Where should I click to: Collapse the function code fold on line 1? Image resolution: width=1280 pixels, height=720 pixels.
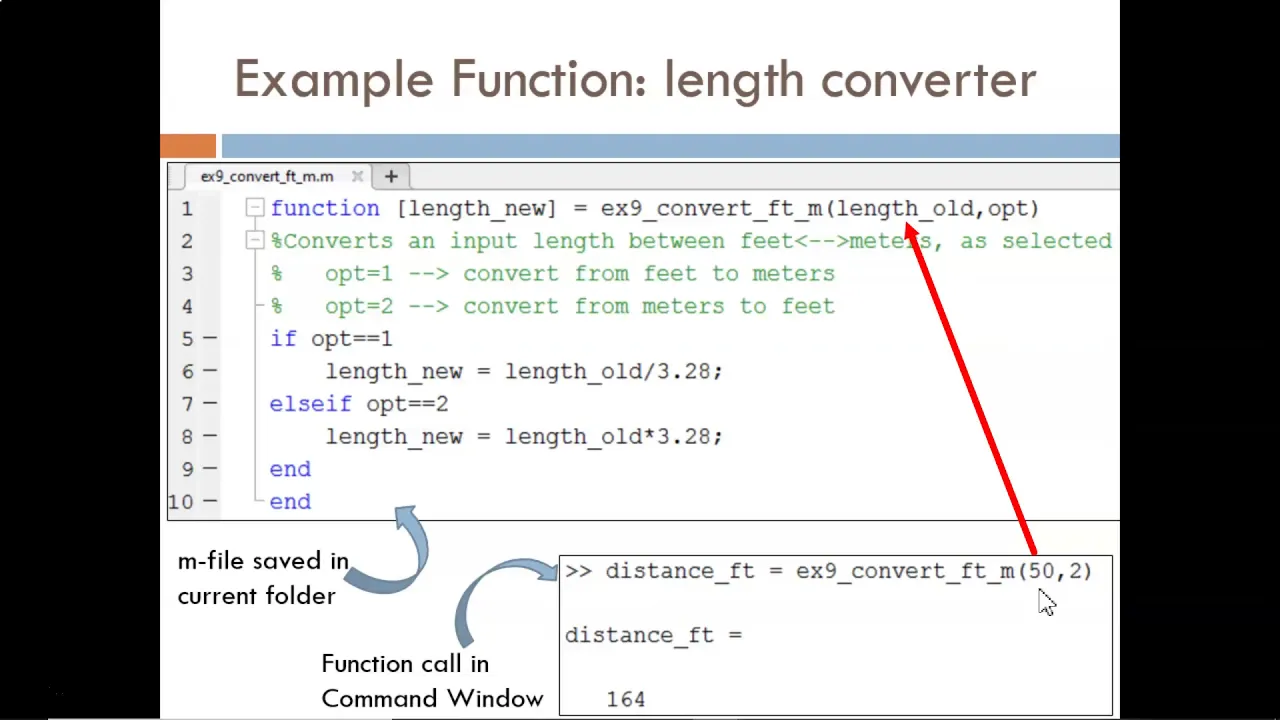click(x=254, y=208)
